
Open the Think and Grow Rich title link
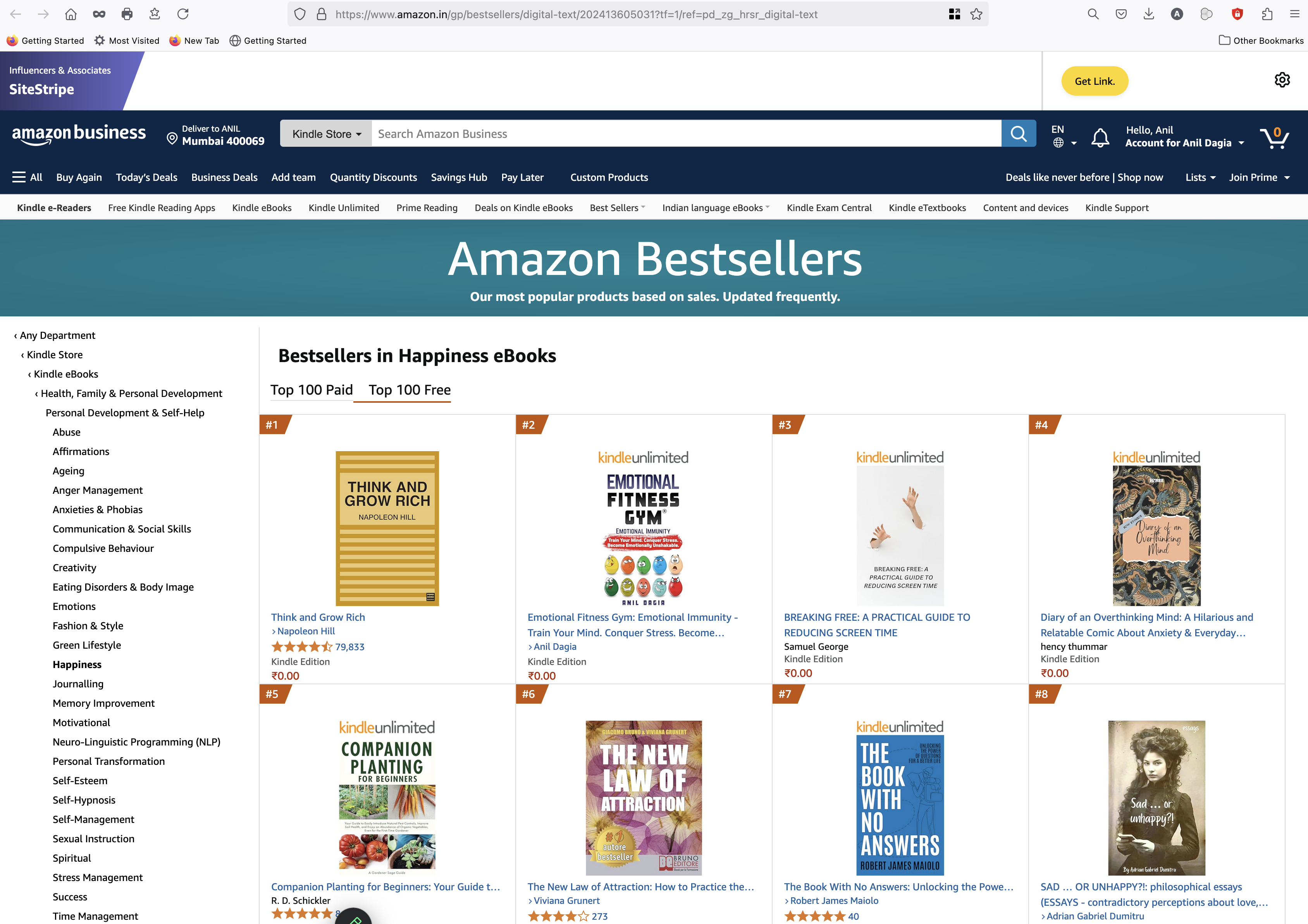(x=318, y=617)
